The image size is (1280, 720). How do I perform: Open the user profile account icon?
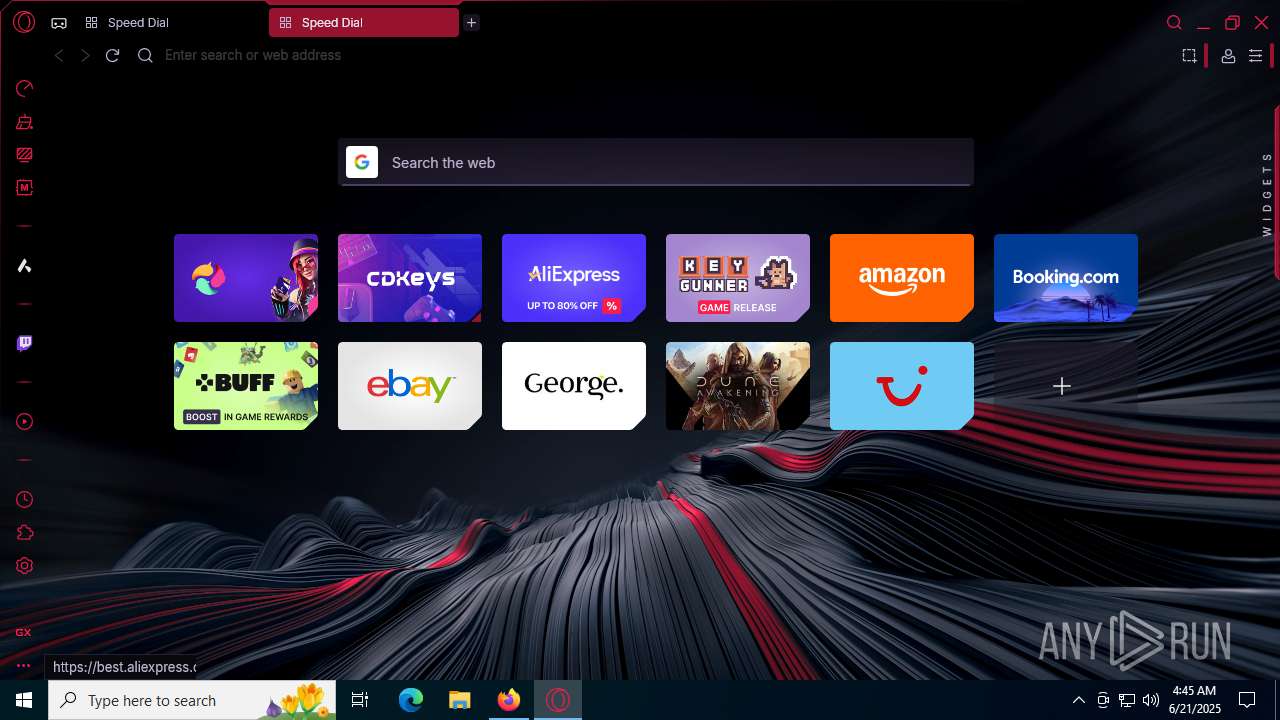point(1228,57)
